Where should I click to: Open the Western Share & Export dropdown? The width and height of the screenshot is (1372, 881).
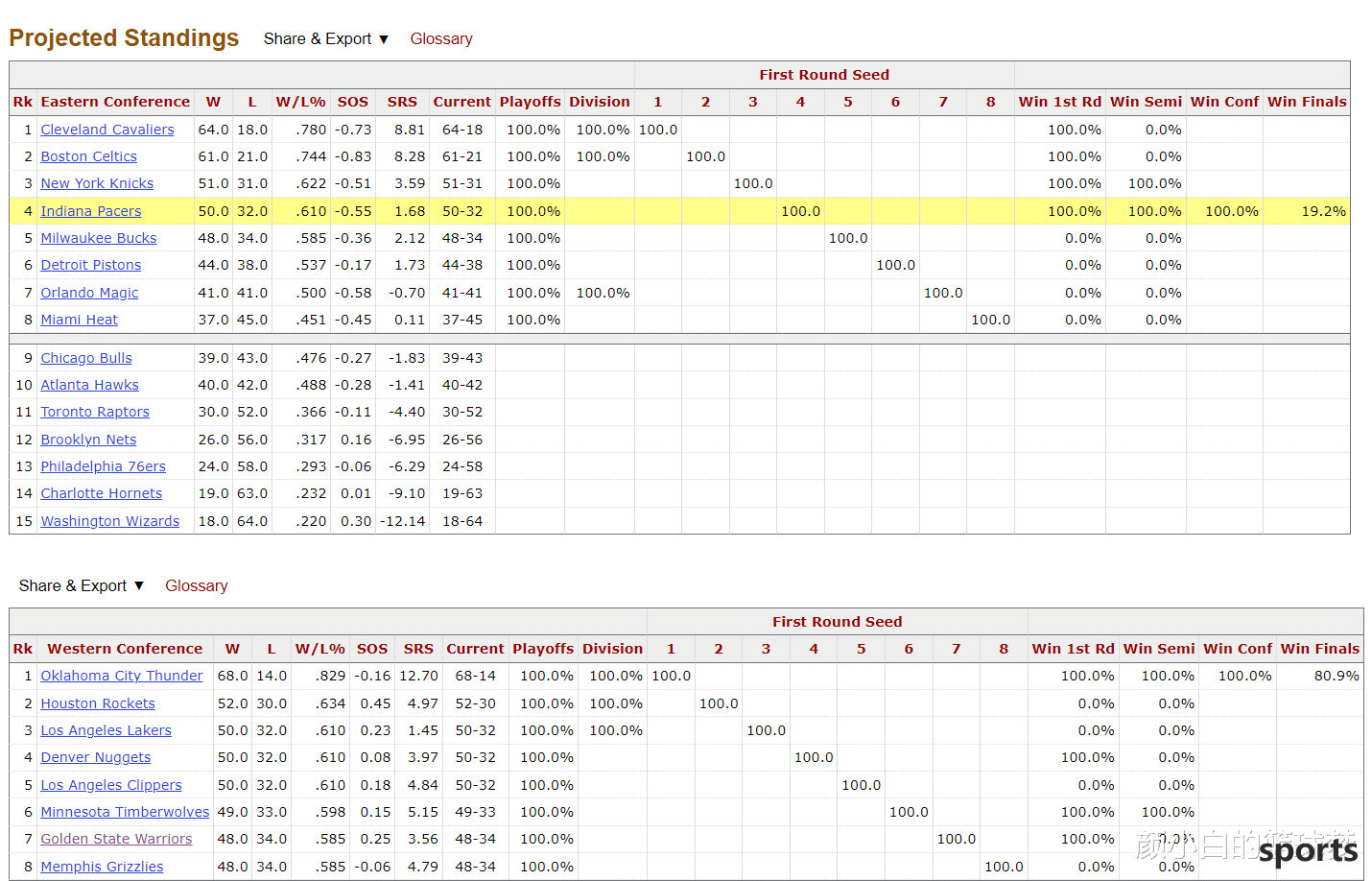click(x=82, y=585)
